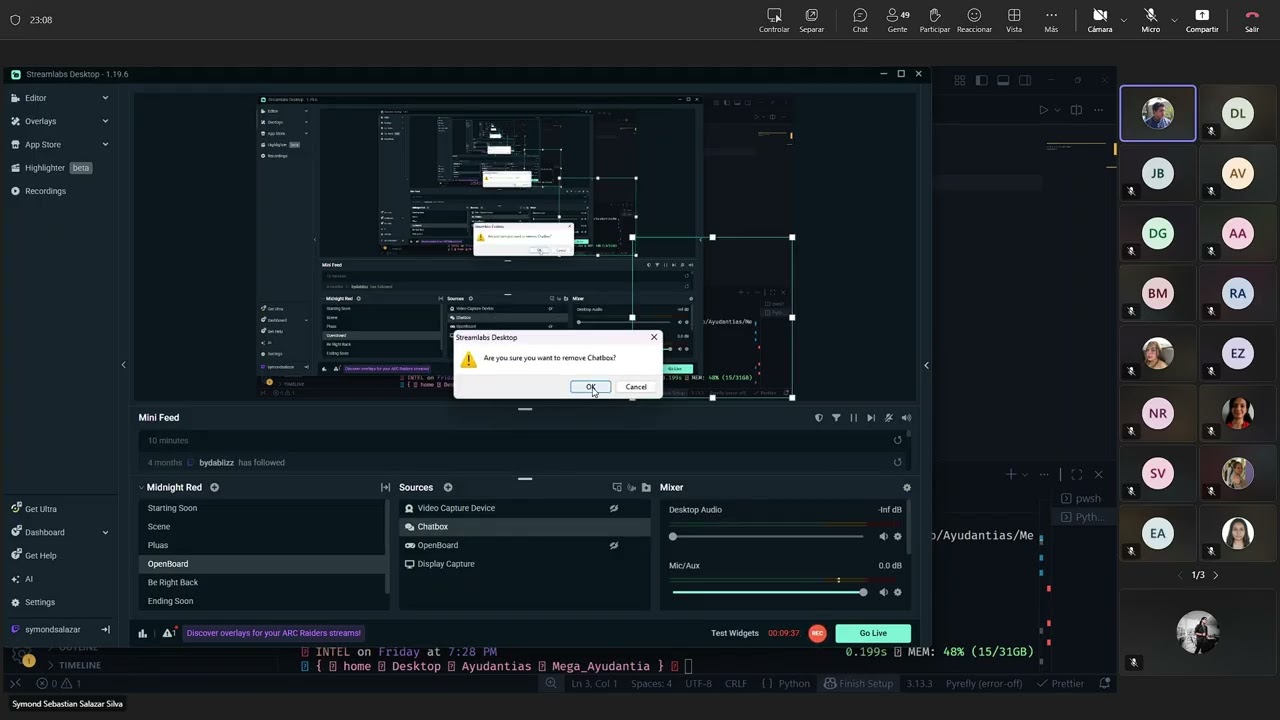This screenshot has height=720, width=1280.
Task: Unmute the Micro microphone
Action: [x=1151, y=20]
